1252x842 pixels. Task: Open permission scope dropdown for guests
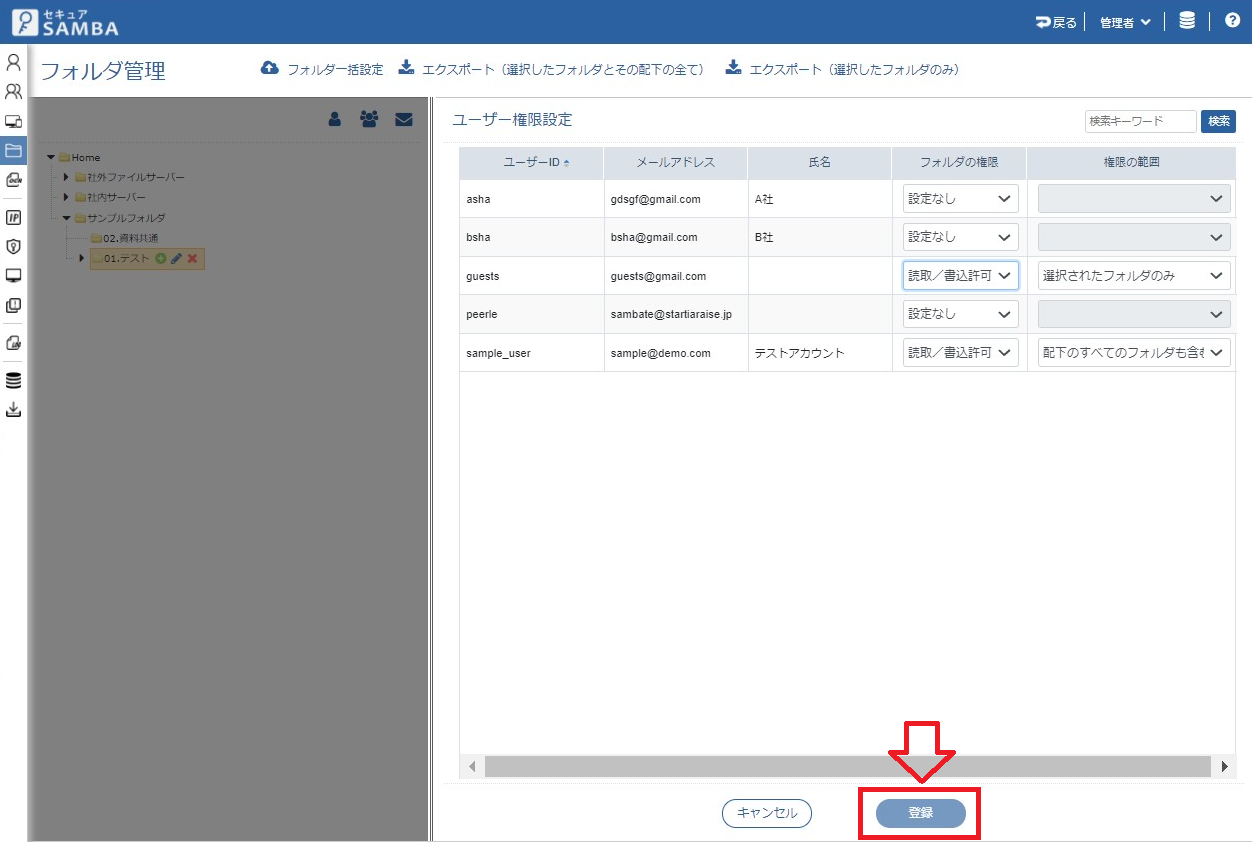tap(1133, 276)
